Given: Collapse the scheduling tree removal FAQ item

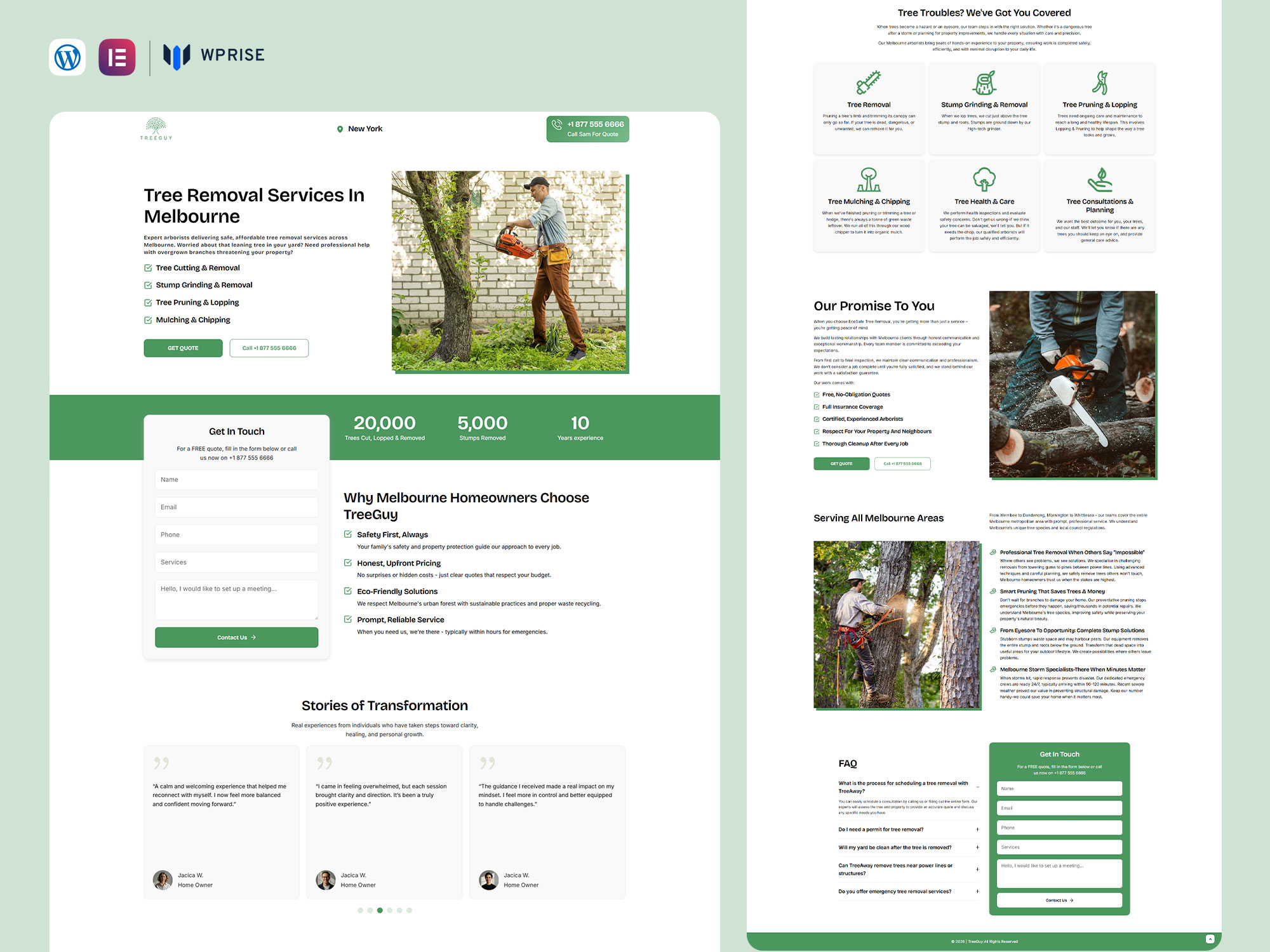Looking at the screenshot, I should coord(977,787).
